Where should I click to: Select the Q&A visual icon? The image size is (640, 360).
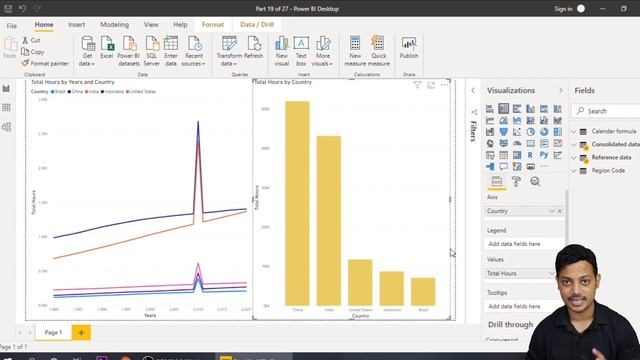pos(504,167)
